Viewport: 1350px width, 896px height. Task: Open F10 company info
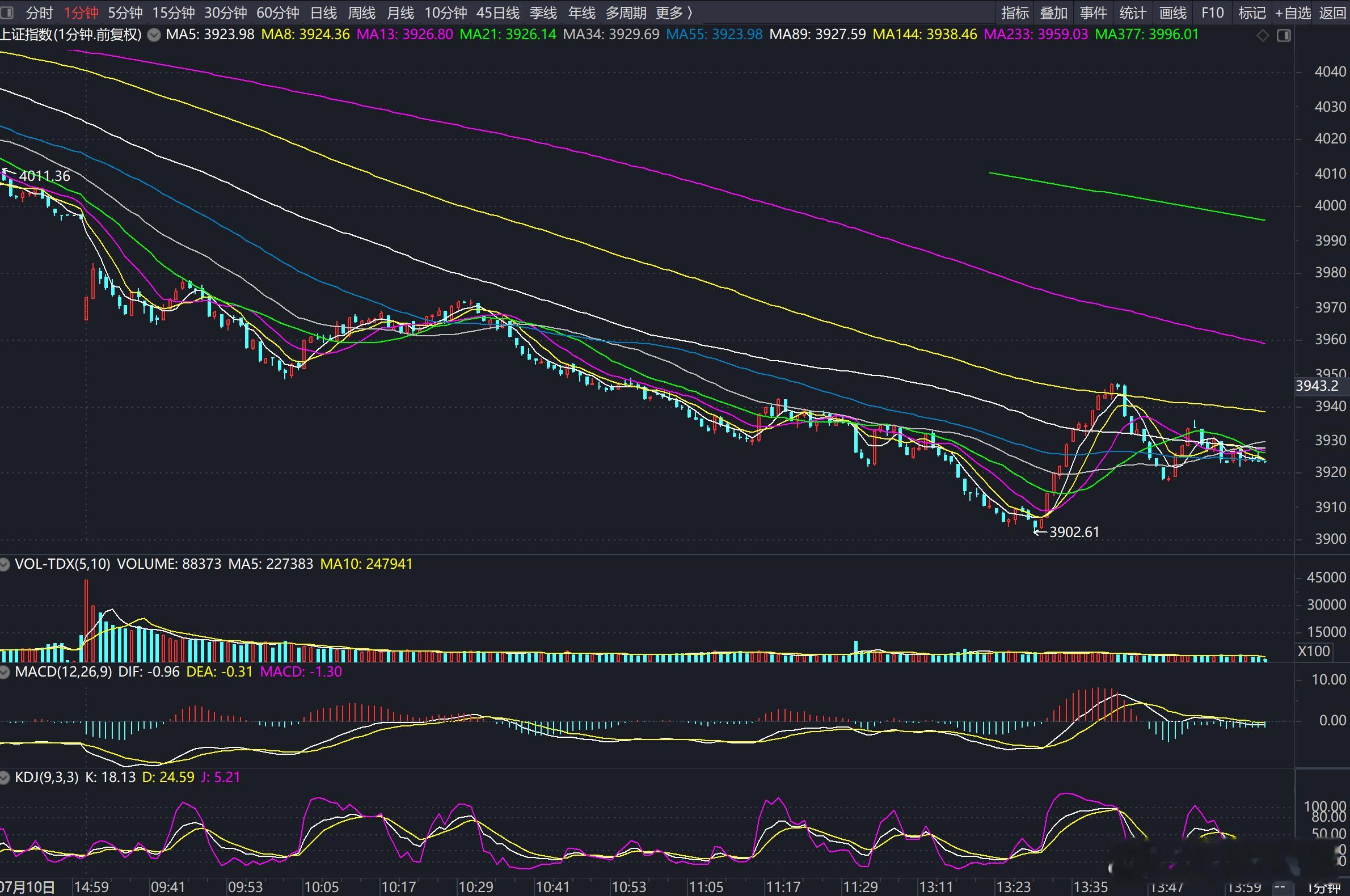pyautogui.click(x=1212, y=12)
